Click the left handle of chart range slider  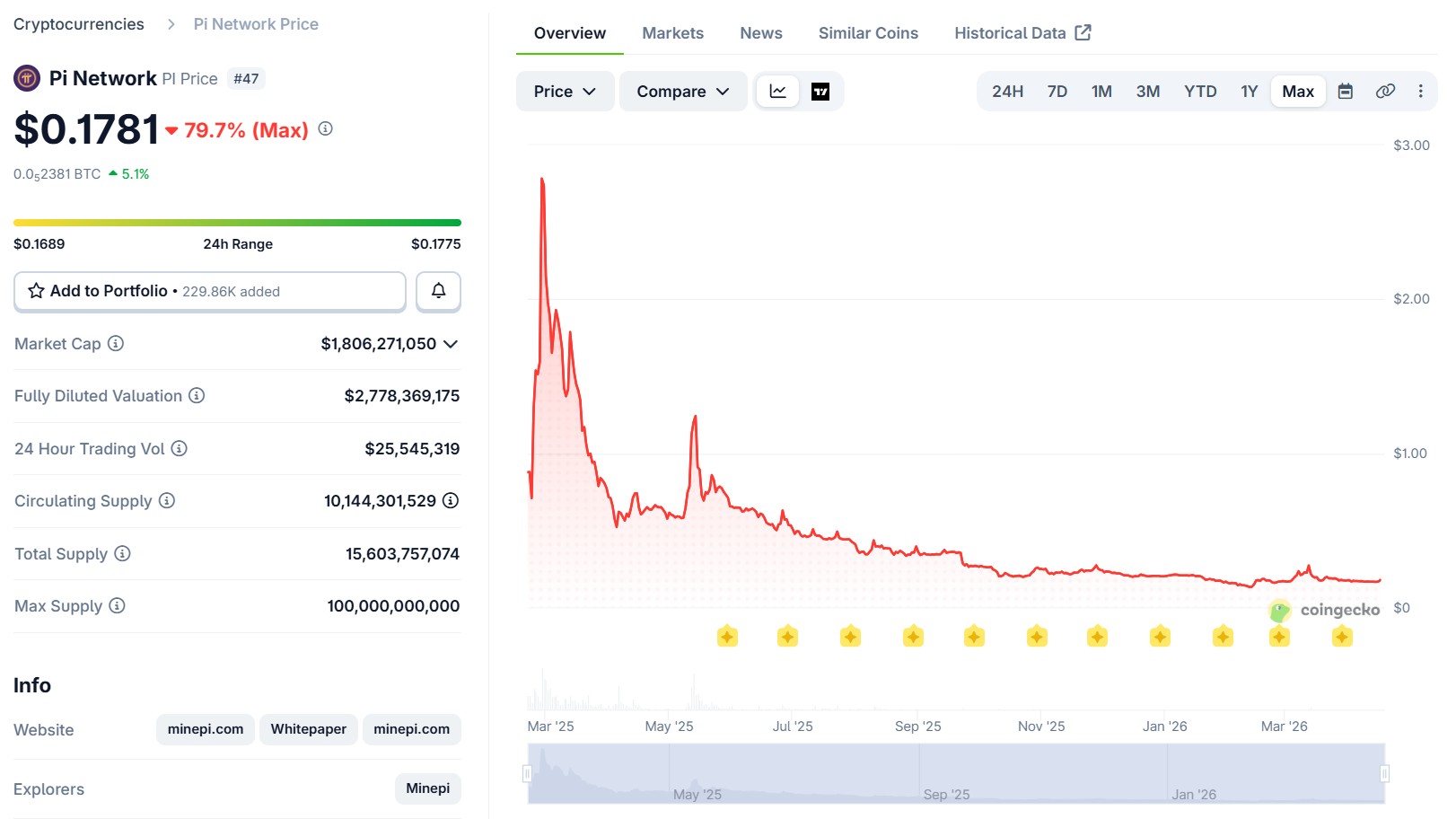click(528, 773)
